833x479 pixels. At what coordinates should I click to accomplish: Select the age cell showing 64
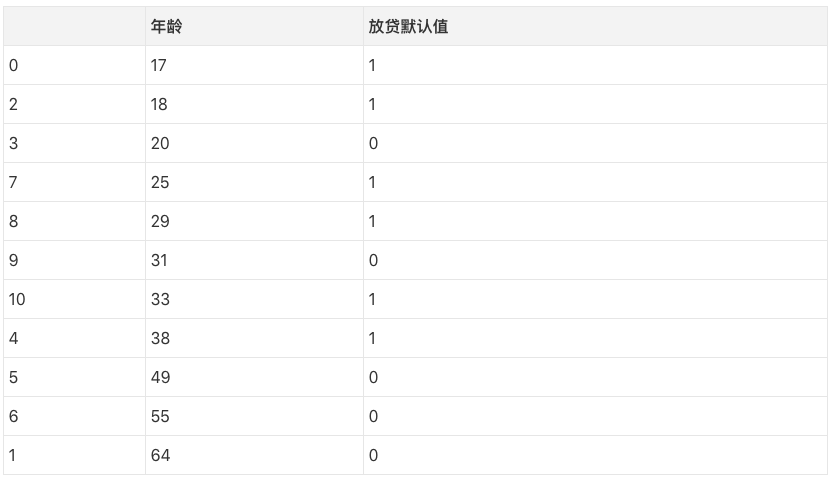coord(160,456)
